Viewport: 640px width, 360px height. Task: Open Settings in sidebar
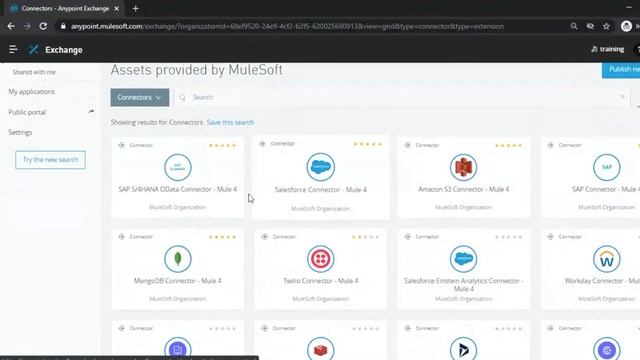(x=20, y=132)
